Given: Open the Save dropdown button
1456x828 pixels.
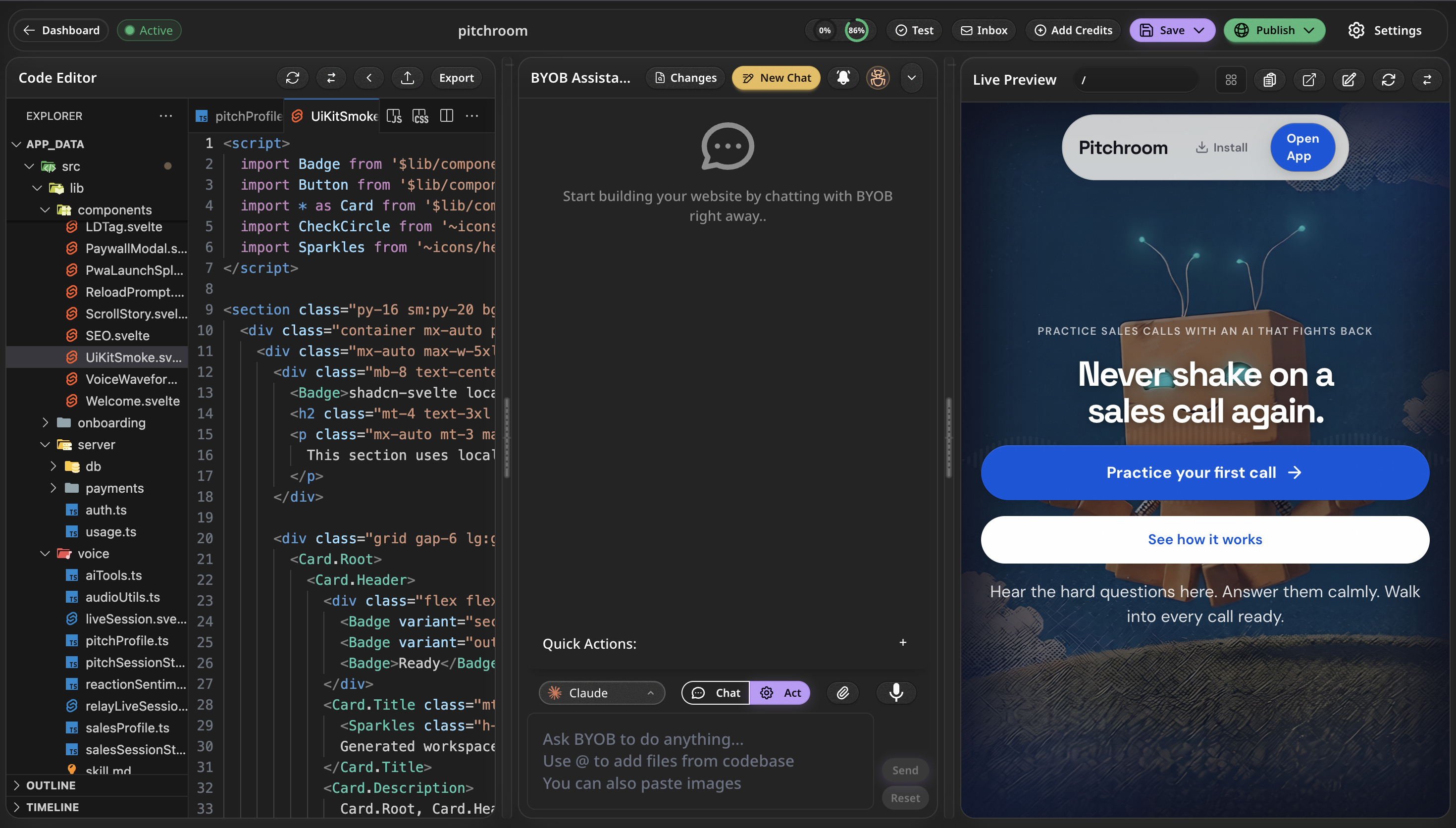Looking at the screenshot, I should point(1172,30).
